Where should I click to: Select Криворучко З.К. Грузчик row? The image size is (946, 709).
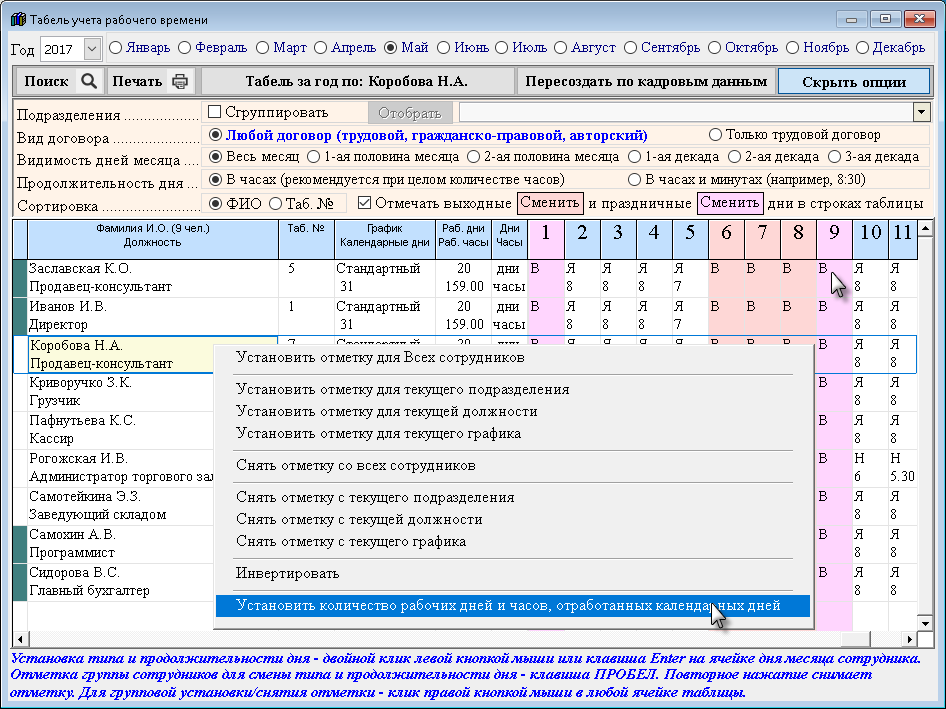[x=121, y=392]
